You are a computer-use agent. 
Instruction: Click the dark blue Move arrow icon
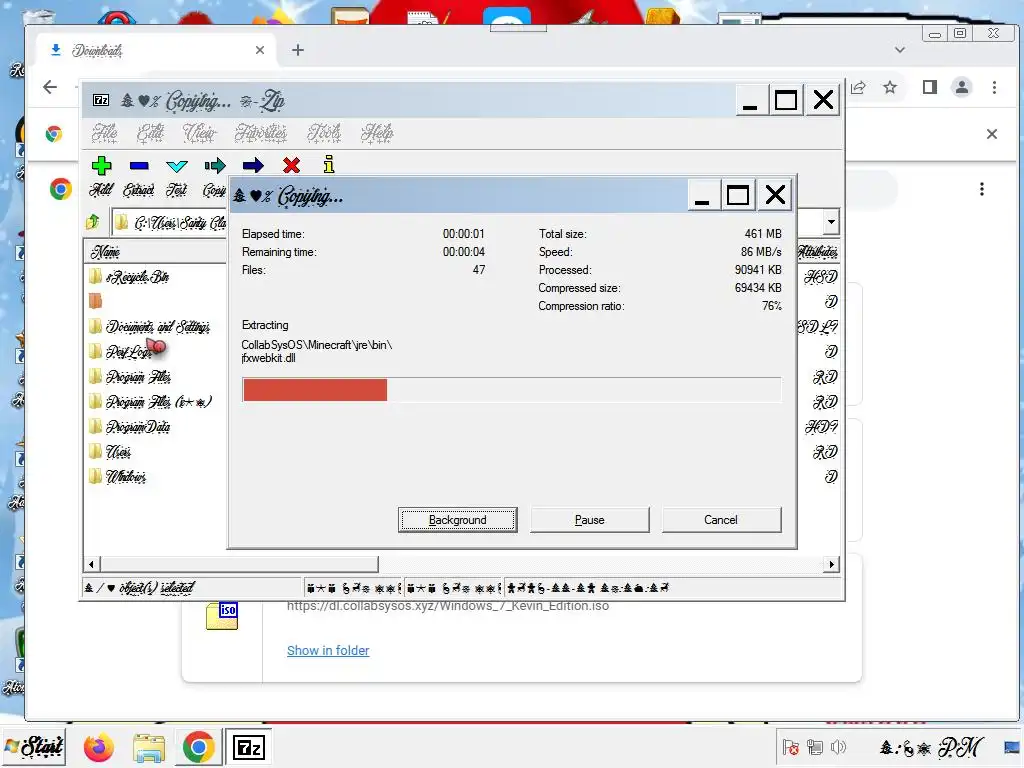253,165
